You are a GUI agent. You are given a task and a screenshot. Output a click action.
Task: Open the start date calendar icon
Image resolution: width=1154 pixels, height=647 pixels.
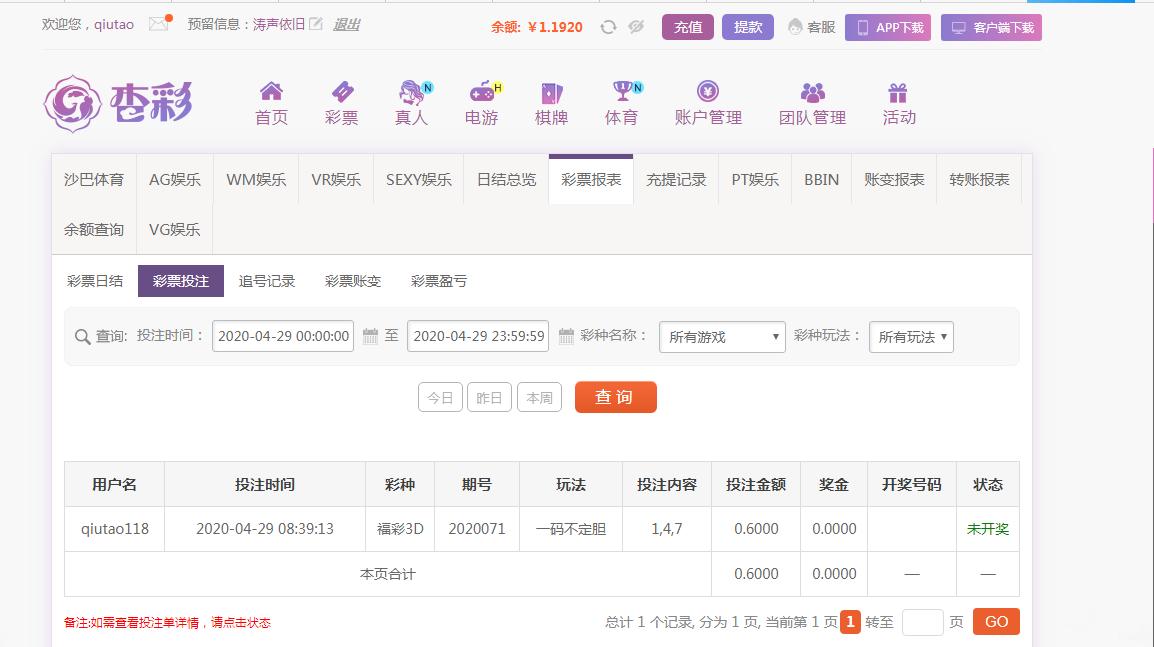point(370,336)
